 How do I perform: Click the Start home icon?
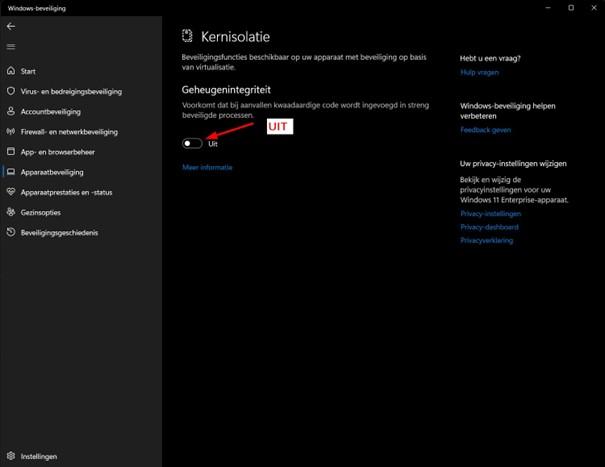[11, 71]
